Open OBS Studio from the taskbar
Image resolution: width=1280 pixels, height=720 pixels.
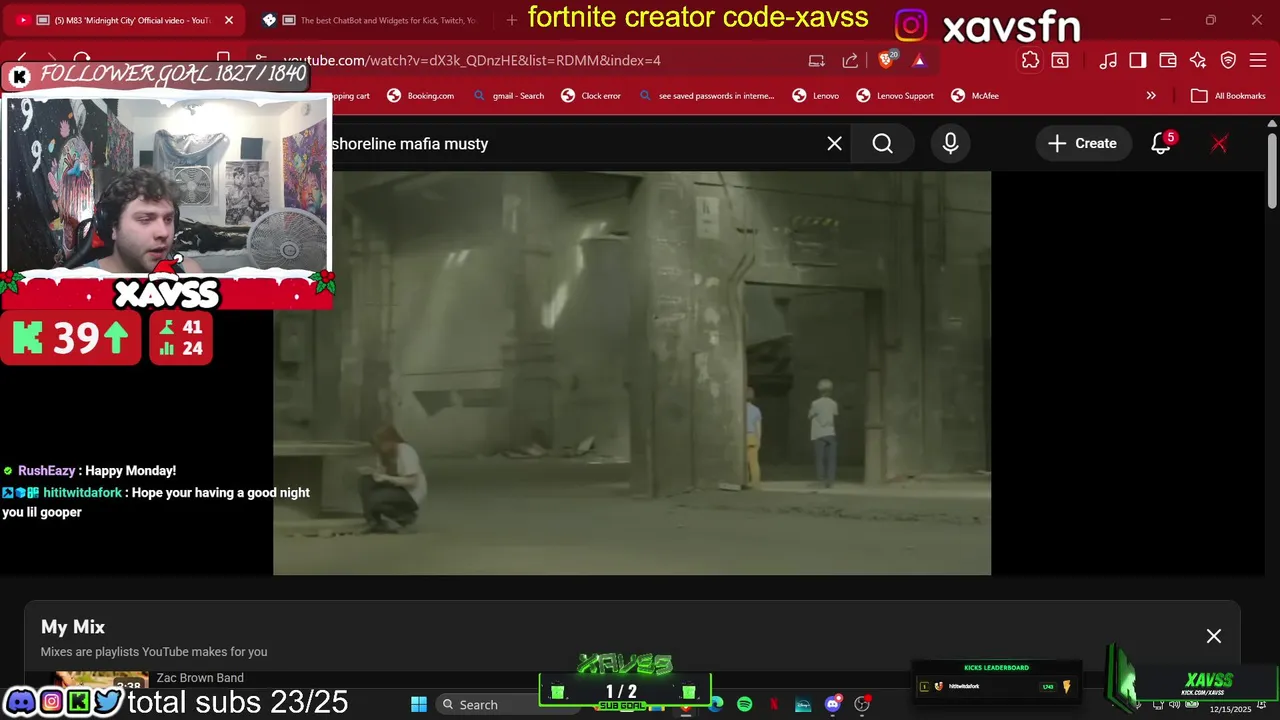(x=862, y=704)
